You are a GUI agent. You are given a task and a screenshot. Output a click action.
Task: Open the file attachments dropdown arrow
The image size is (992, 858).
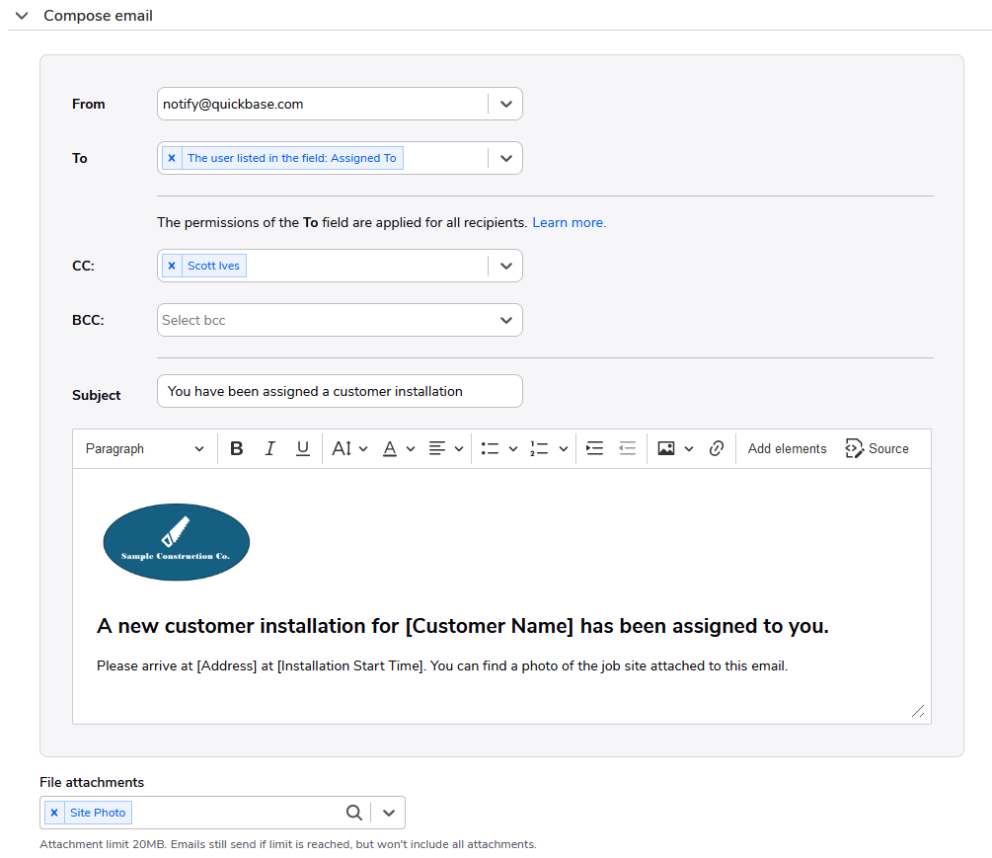[x=388, y=812]
